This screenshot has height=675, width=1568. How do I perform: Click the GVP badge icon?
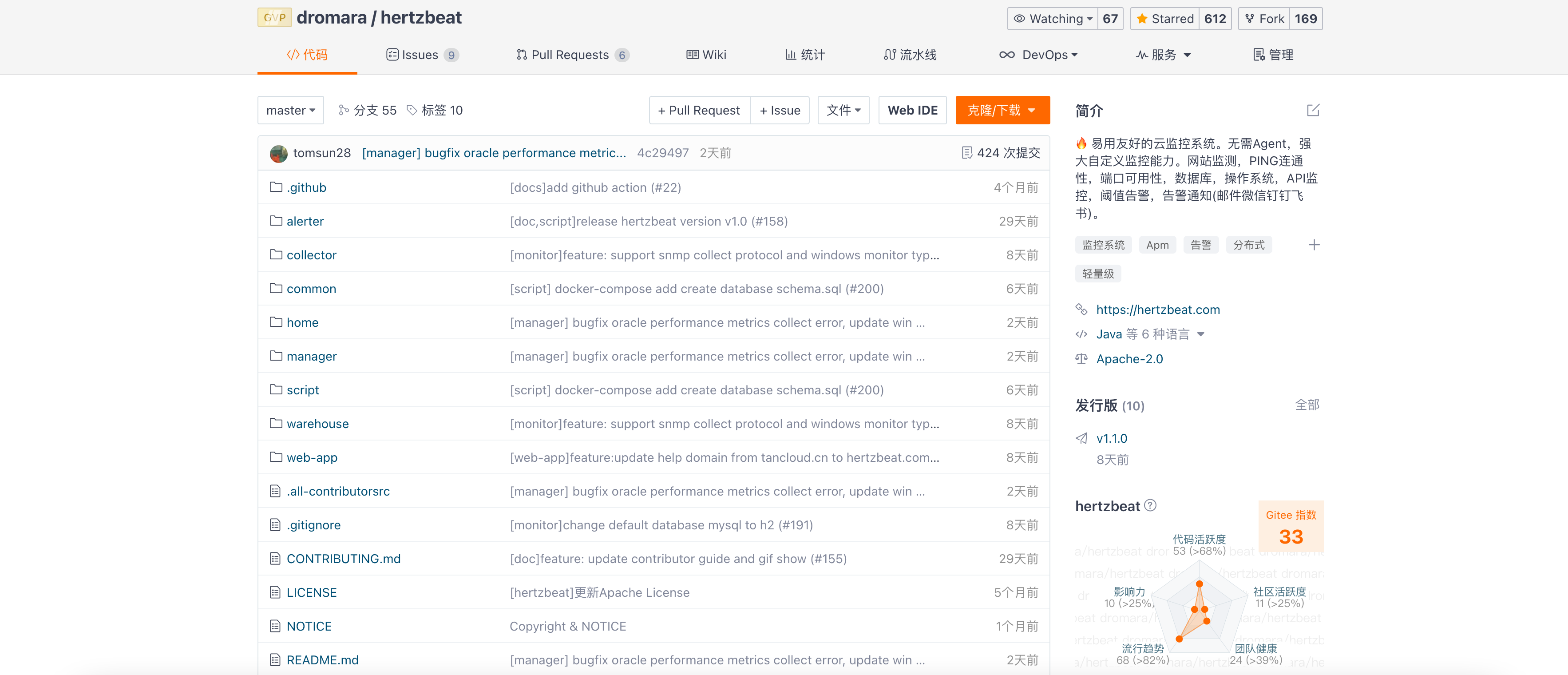(274, 18)
